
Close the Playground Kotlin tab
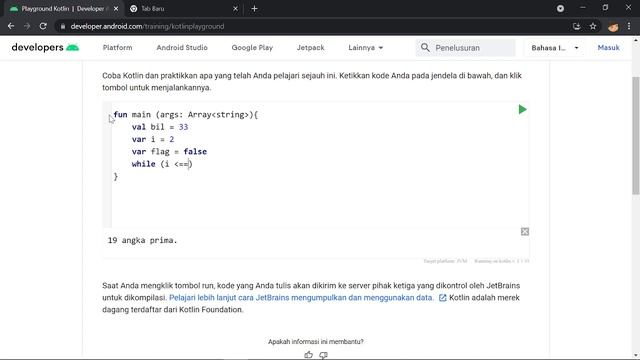116,9
